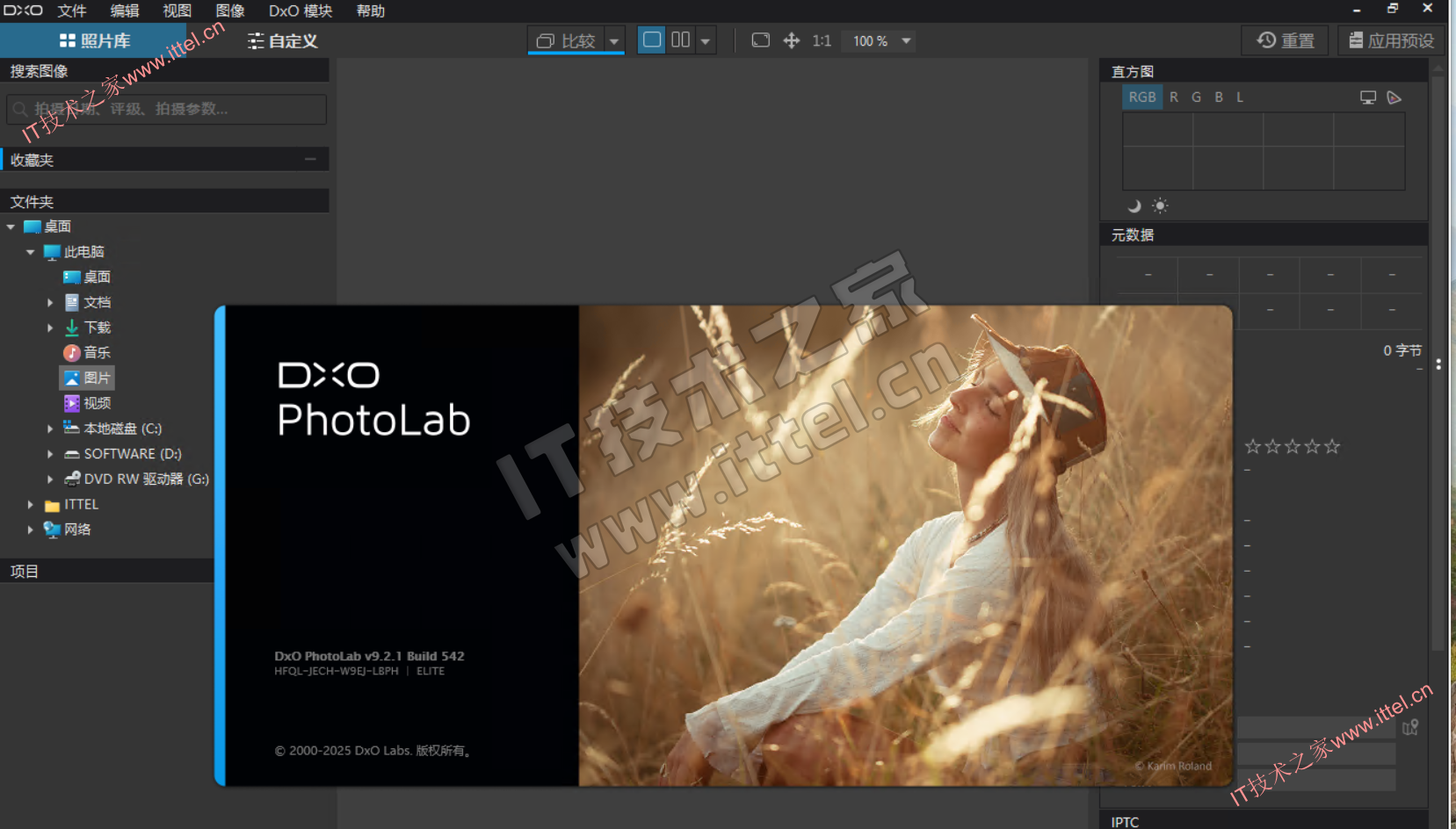Open the 比较 compare dropdown arrow
This screenshot has width=1456, height=829.
614,40
